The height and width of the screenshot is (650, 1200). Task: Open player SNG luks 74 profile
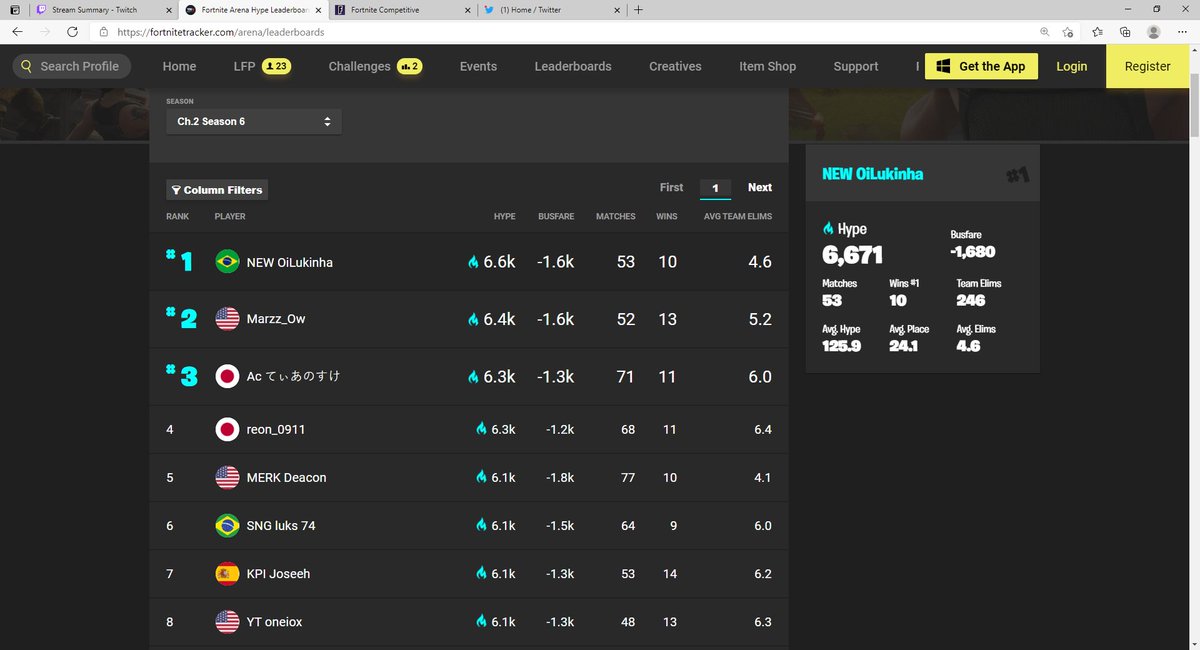[281, 525]
